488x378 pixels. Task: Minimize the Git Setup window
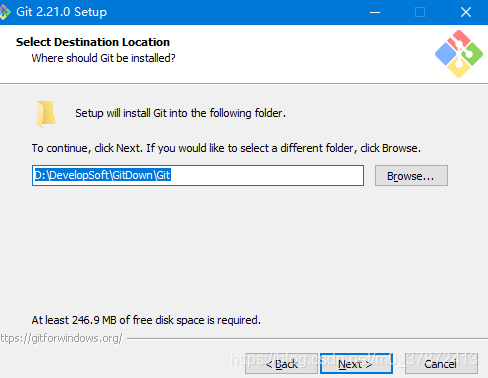coord(375,12)
